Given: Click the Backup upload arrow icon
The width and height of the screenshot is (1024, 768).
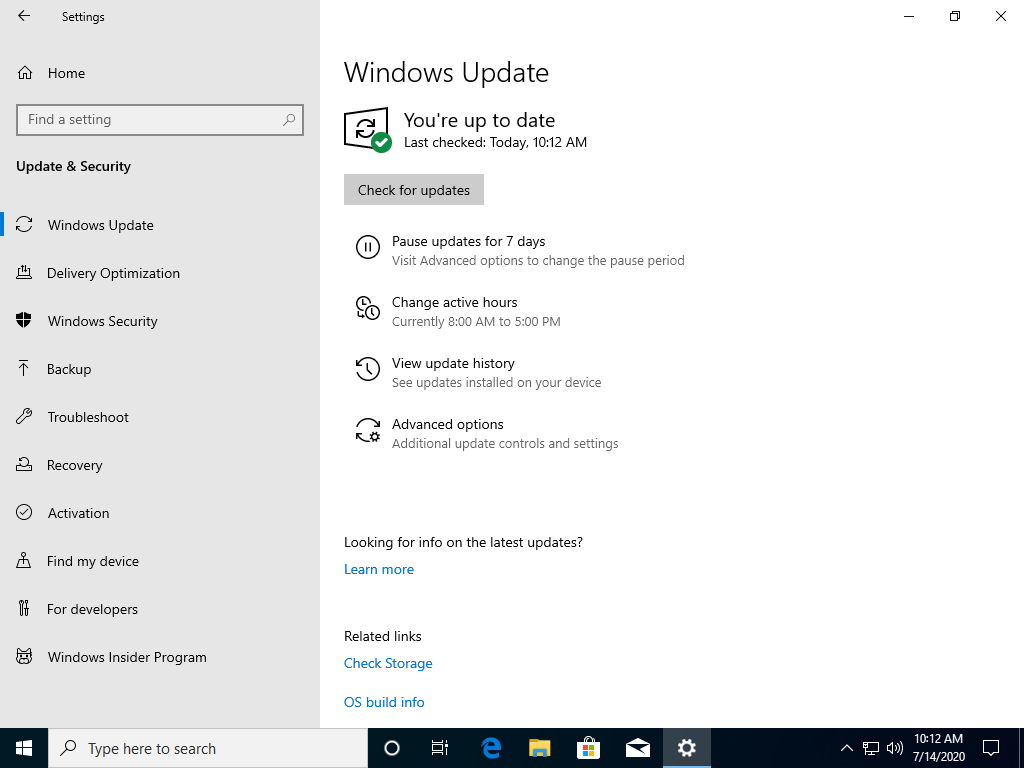Looking at the screenshot, I should (x=24, y=369).
